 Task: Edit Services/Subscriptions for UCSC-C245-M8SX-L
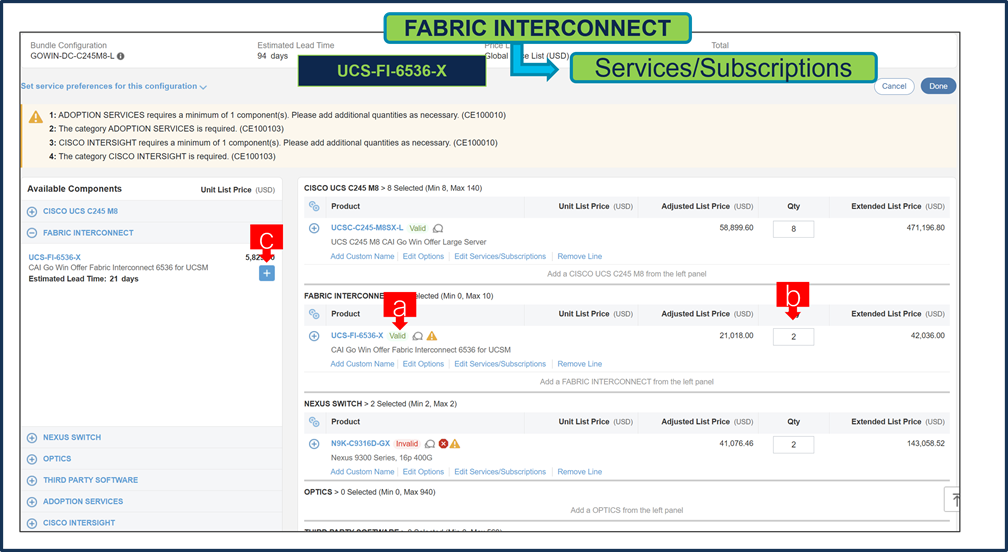[x=500, y=256]
